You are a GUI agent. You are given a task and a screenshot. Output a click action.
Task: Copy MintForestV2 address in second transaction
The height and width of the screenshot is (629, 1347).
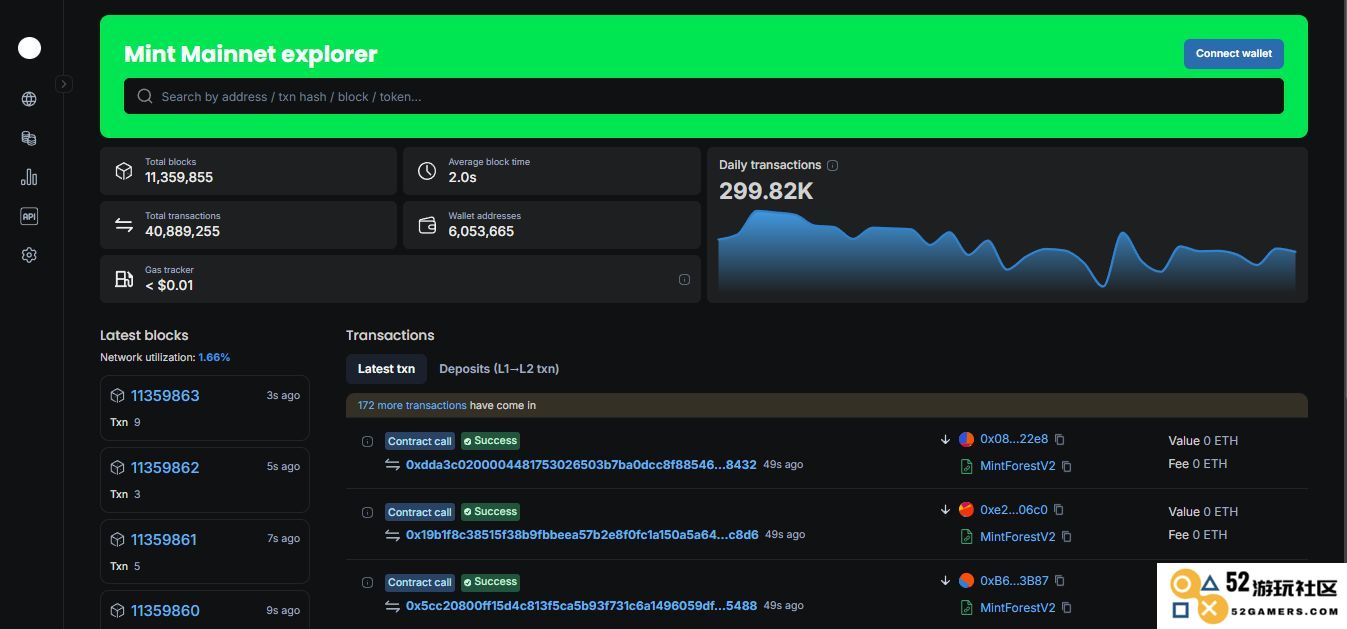1067,537
